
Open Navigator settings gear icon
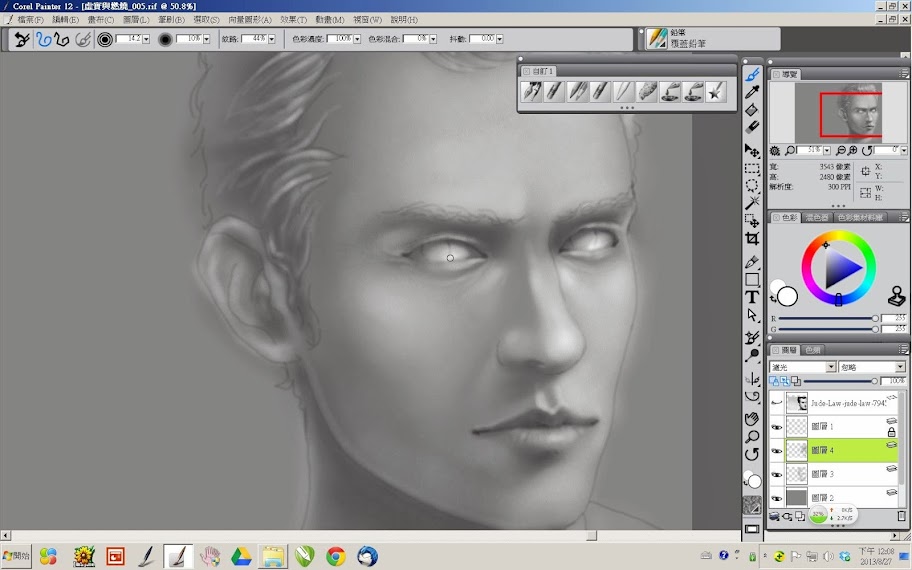(x=775, y=151)
